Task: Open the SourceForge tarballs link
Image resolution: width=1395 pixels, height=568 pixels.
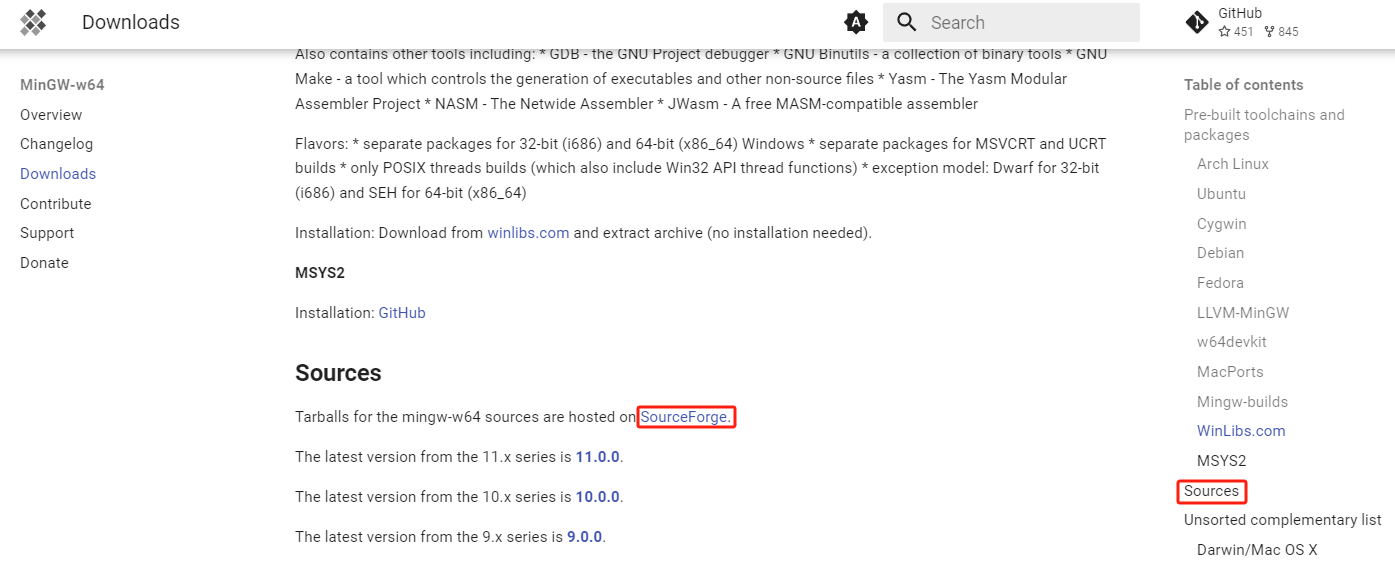Action: click(685, 417)
